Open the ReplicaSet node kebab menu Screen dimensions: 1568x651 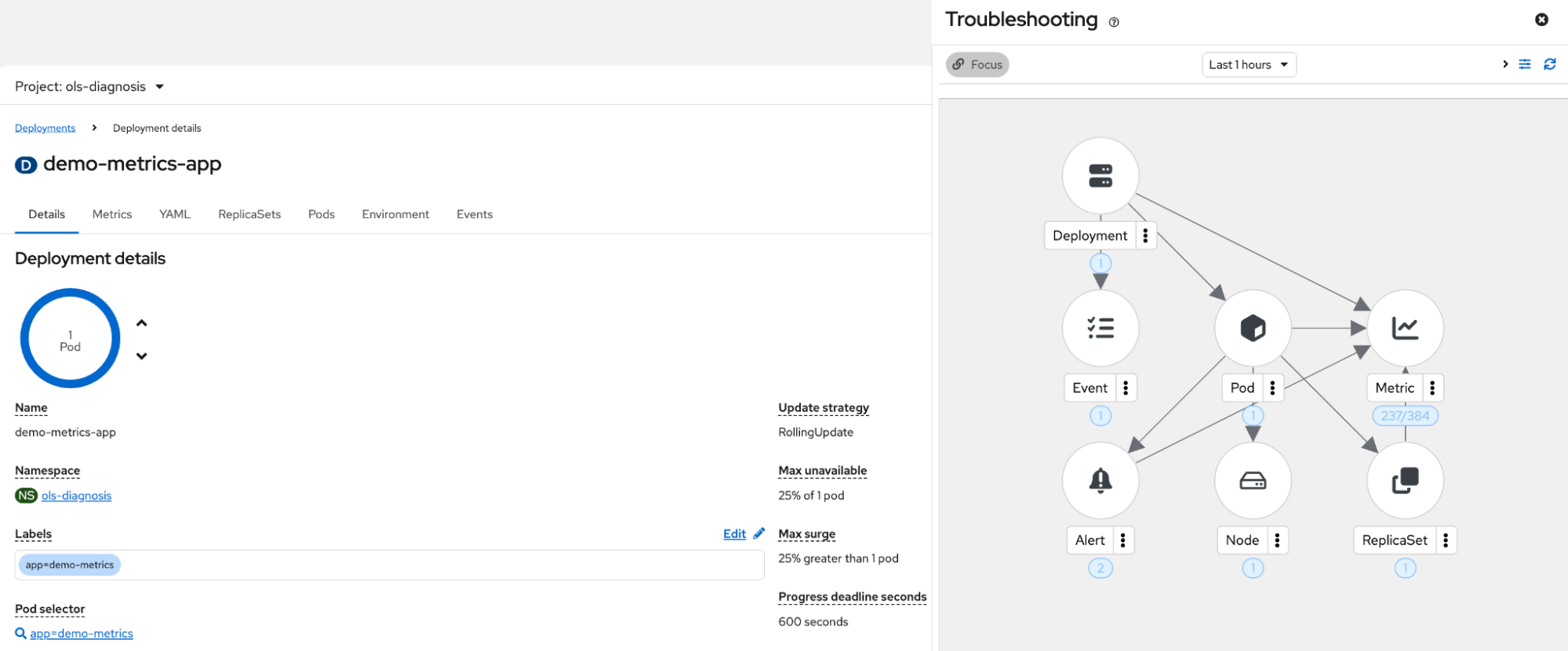coord(1446,540)
